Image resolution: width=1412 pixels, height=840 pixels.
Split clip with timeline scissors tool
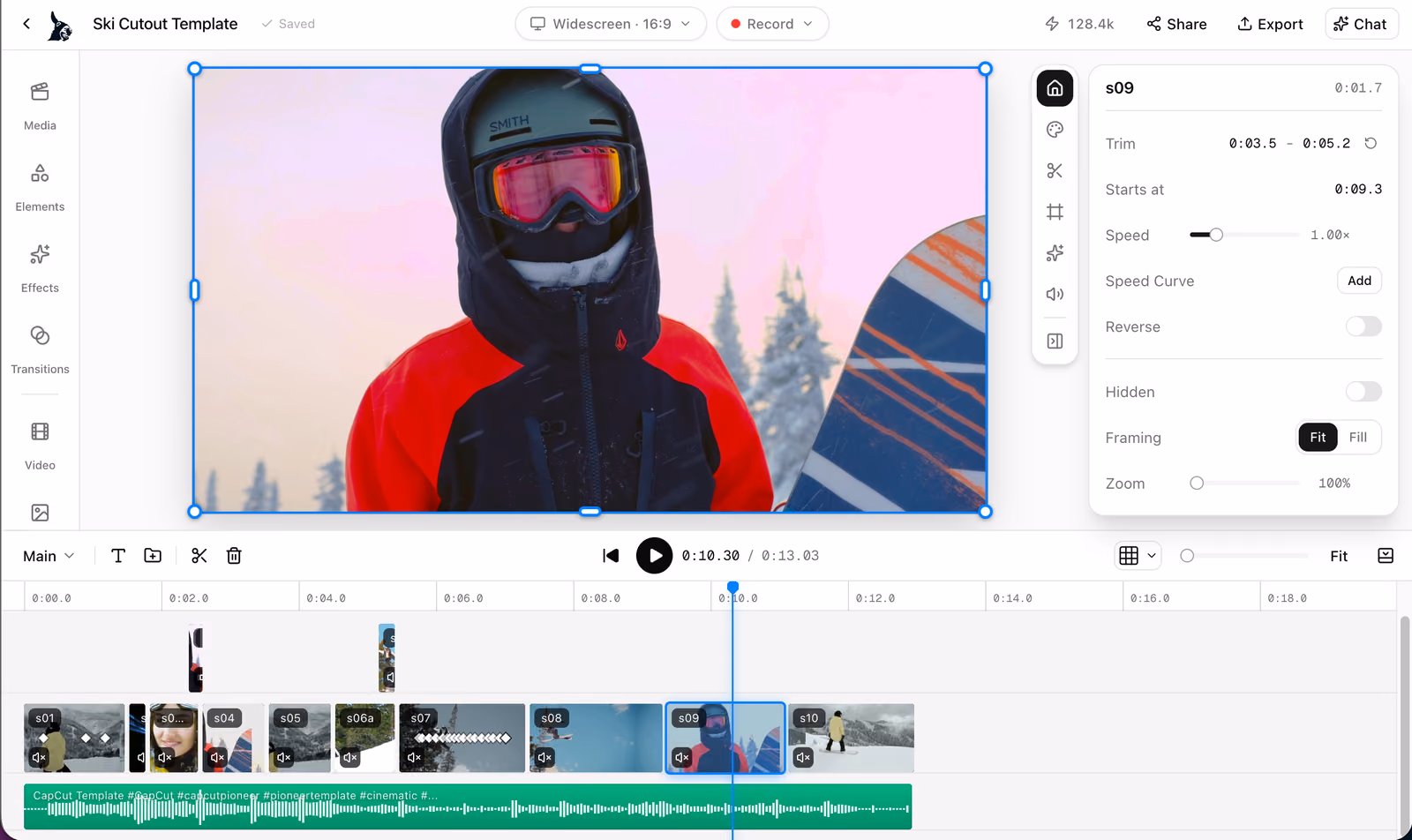[x=199, y=555]
